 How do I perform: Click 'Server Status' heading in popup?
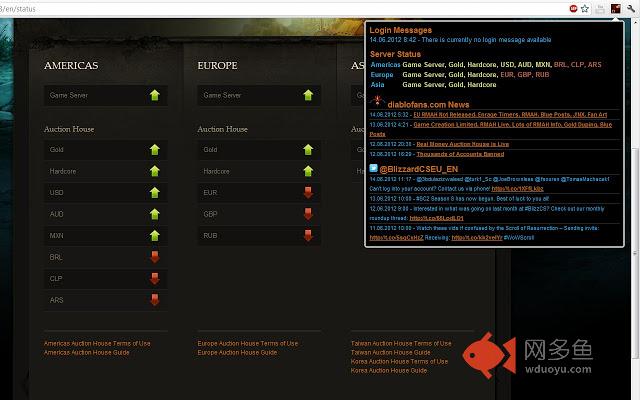(395, 54)
